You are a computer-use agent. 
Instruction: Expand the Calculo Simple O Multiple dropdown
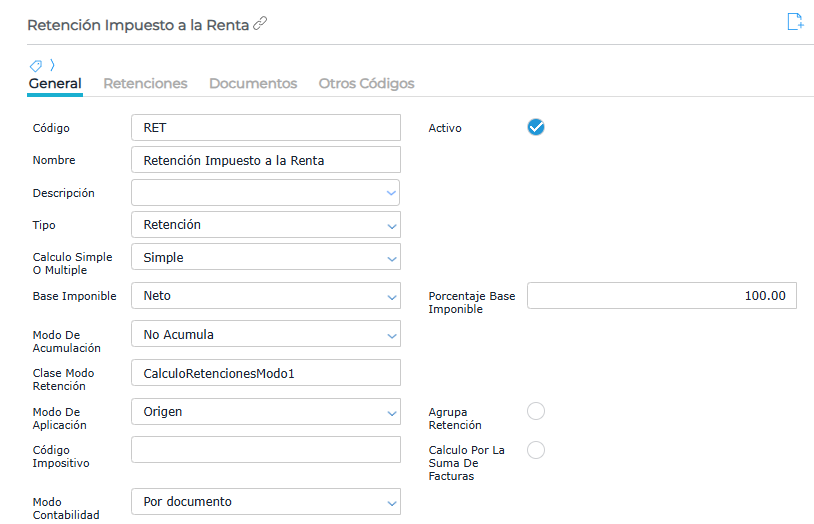coord(391,257)
